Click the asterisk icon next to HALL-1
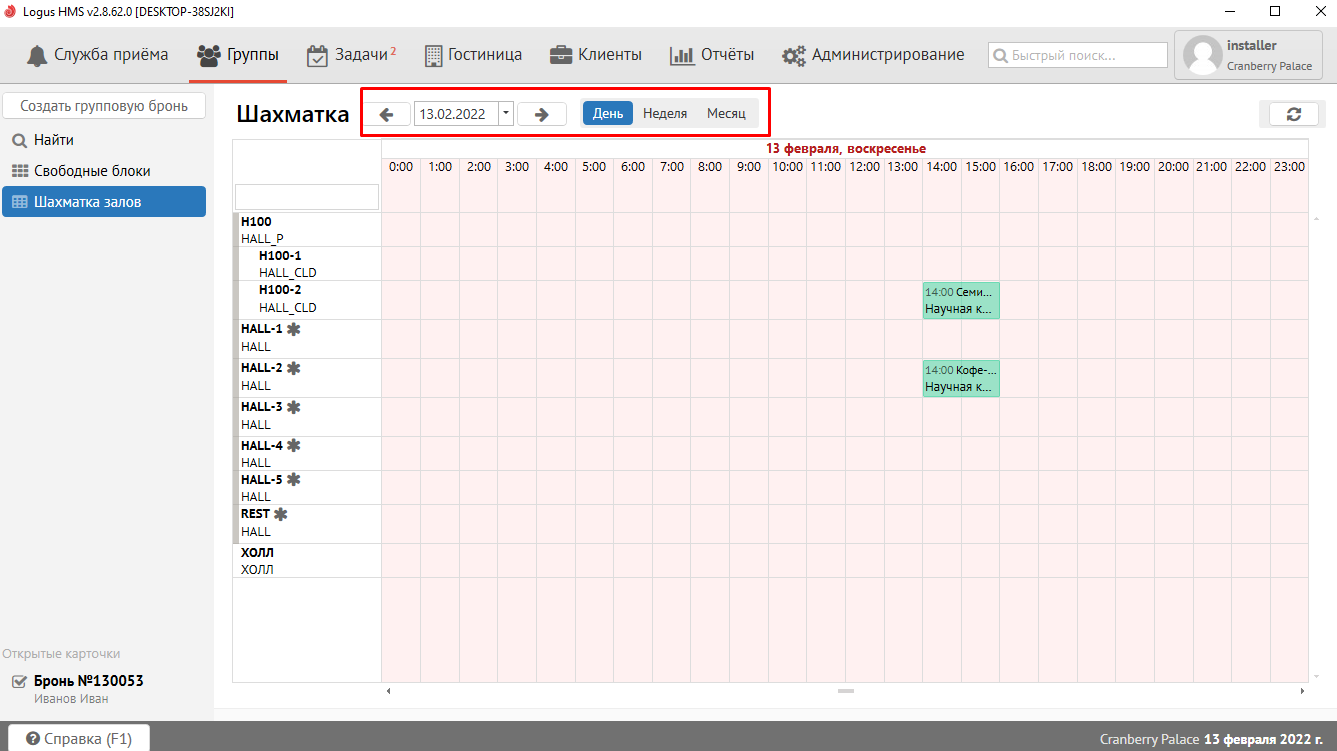Screen dimensions: 1337x751 [294, 329]
